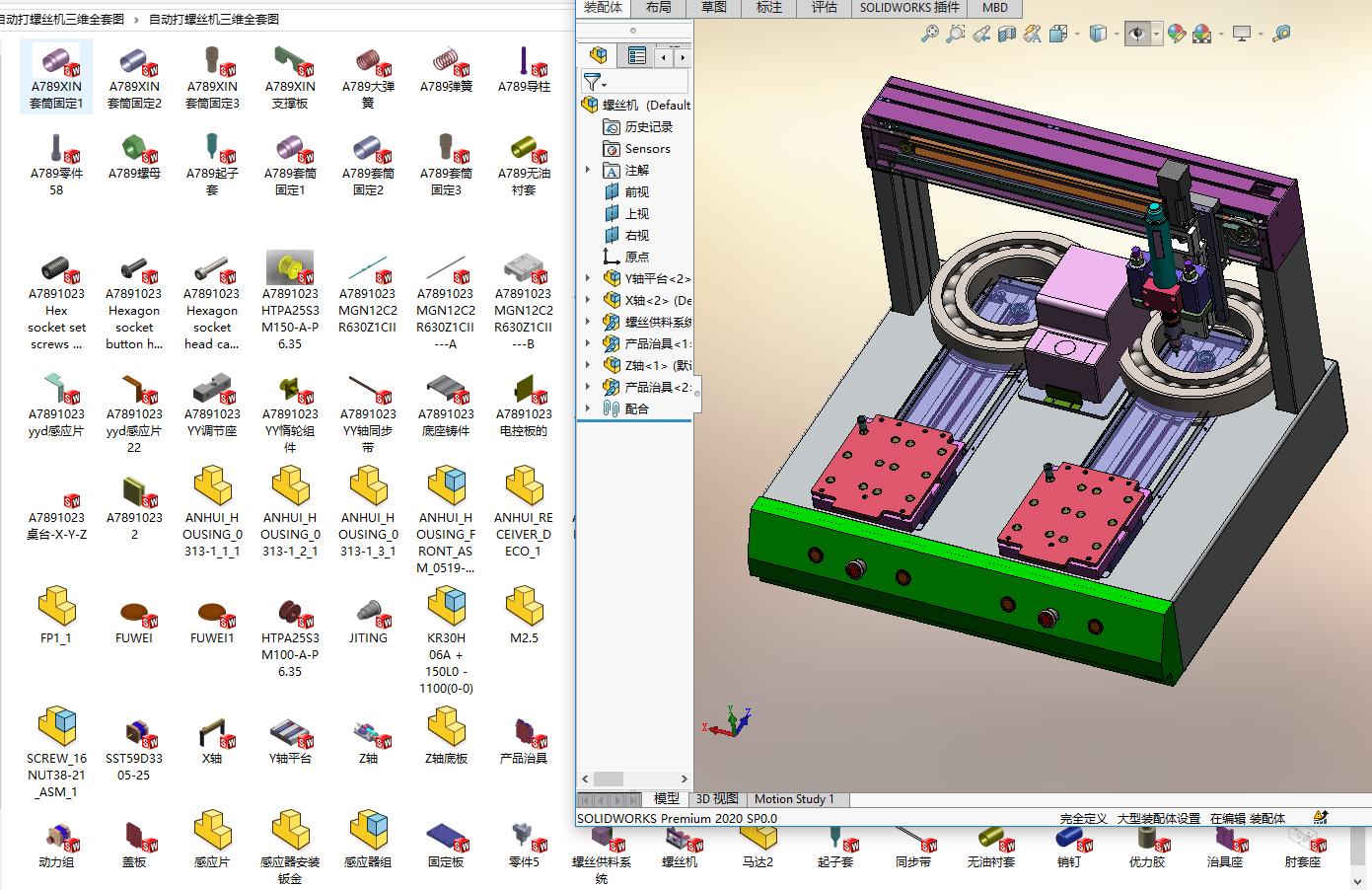
Task: Select the 右视 plane in the tree
Action: tap(626, 236)
